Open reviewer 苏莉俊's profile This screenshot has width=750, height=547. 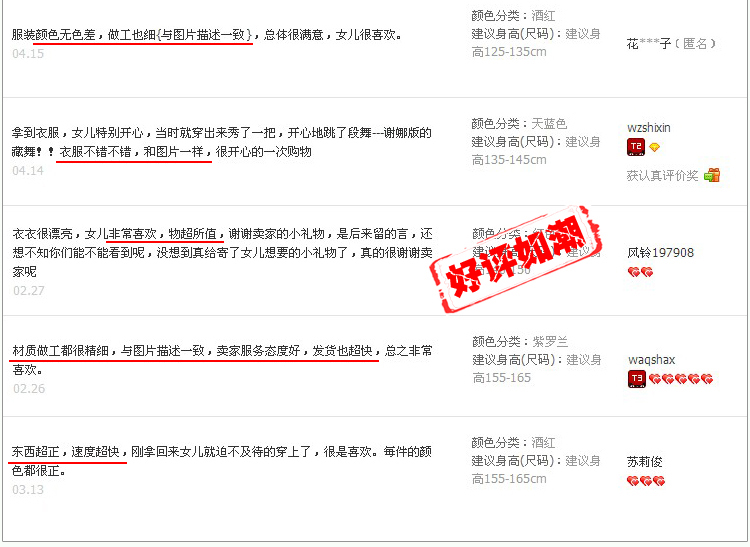coord(644,461)
